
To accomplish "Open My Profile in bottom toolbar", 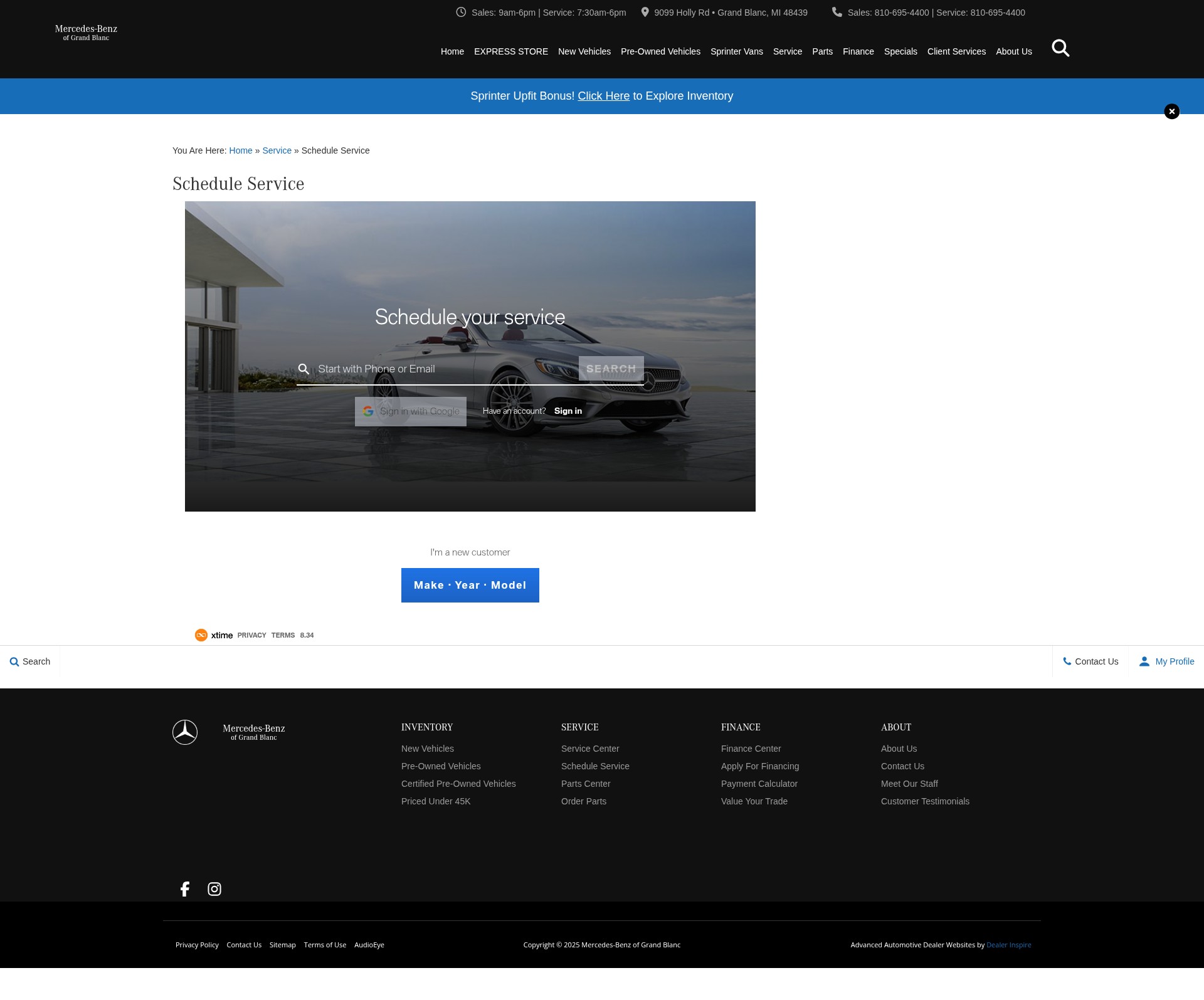I will [x=1167, y=661].
